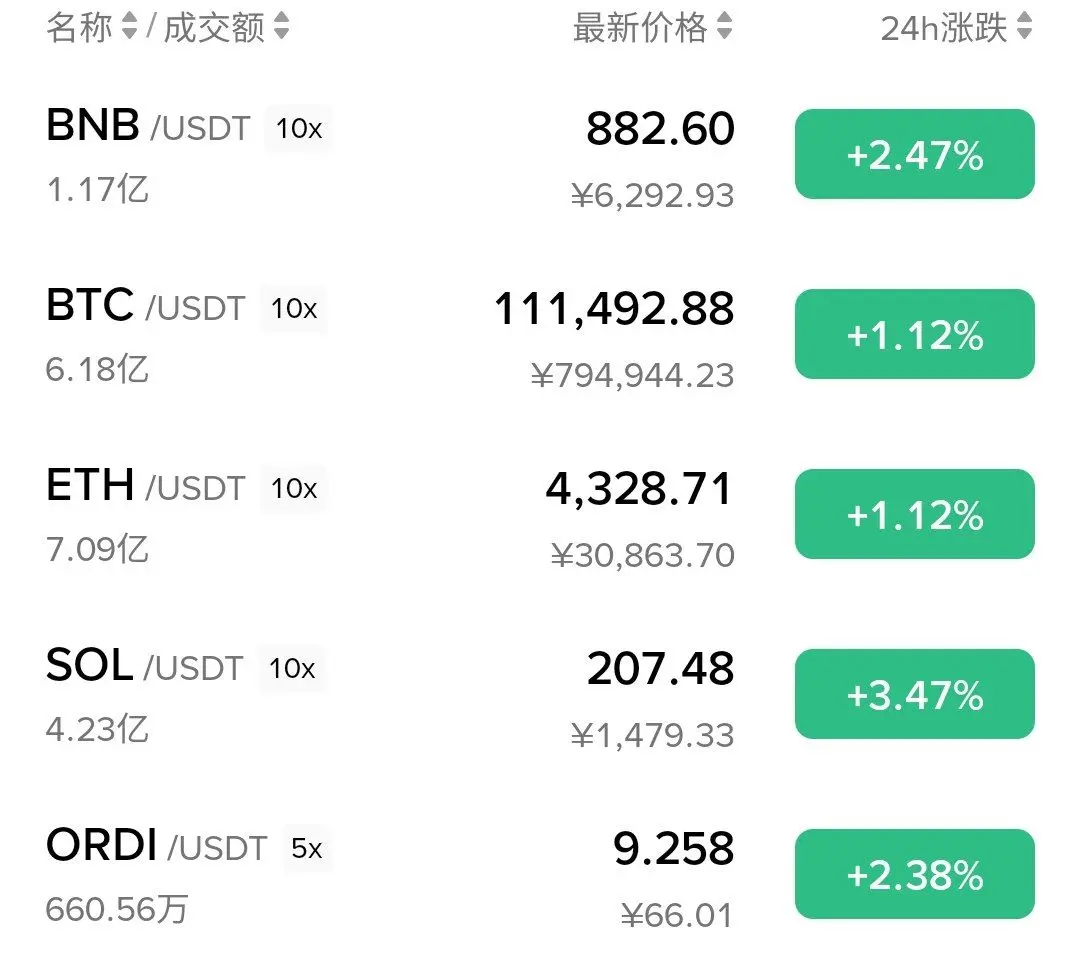Click the 24h涨跌 column header
Screen dimensions: 1080x977
(944, 28)
